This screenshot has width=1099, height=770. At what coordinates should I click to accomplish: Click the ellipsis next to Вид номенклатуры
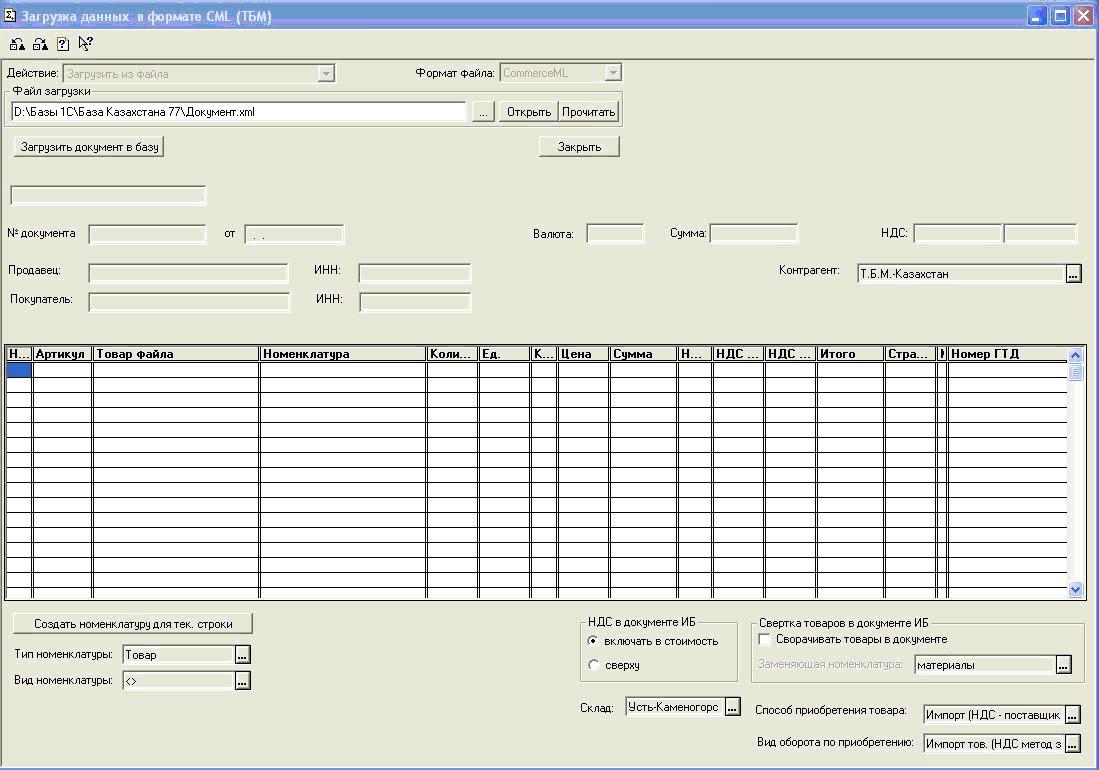coord(242,681)
